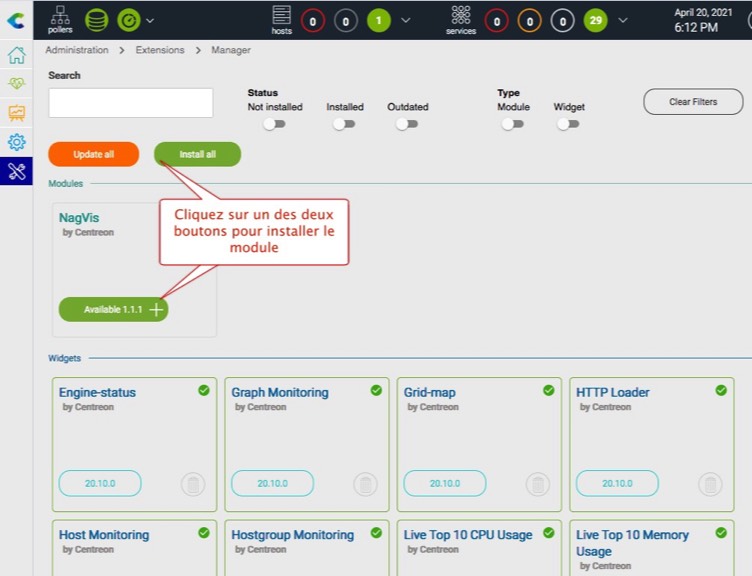Enable the Outdated status filter
The width and height of the screenshot is (752, 576).
pyautogui.click(x=406, y=124)
